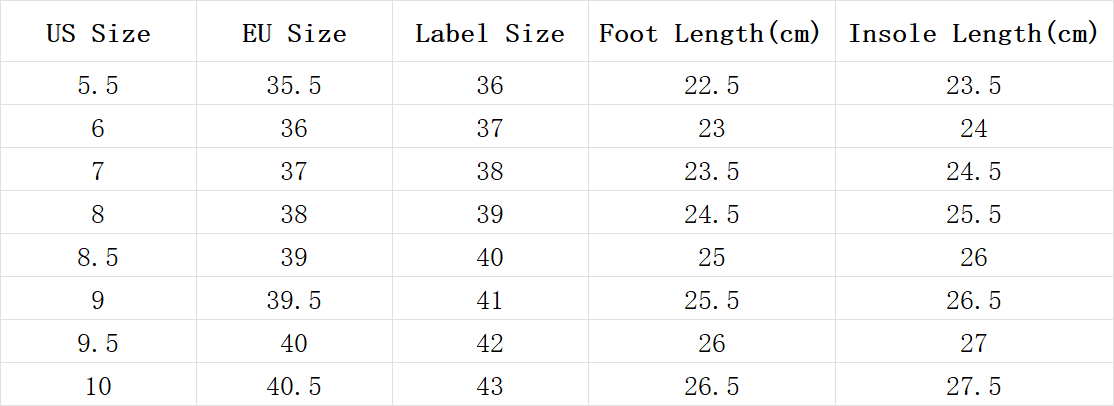Image resolution: width=1114 pixels, height=406 pixels.
Task: Select US size 7 cell
Action: pos(98,170)
